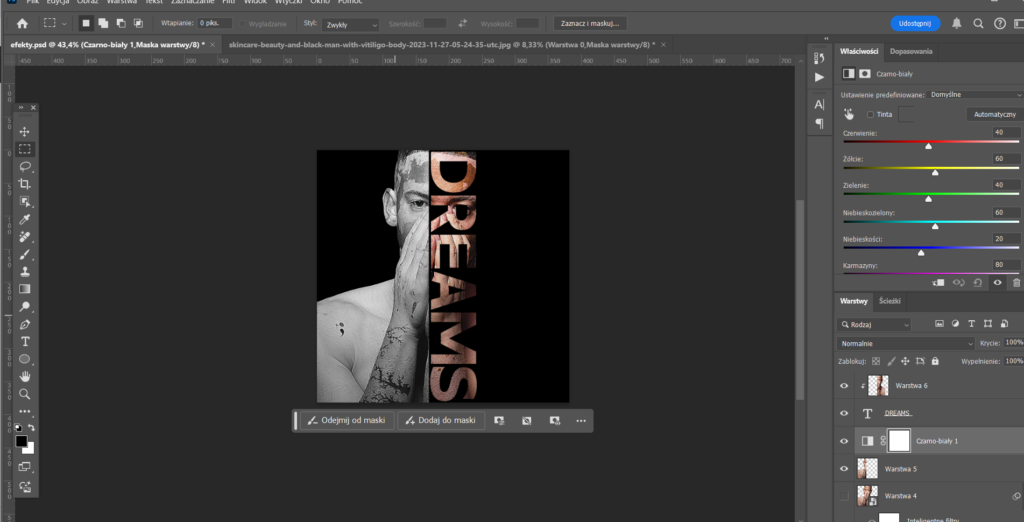
Task: Click the clip to layer icon in Properties
Action: click(x=938, y=283)
